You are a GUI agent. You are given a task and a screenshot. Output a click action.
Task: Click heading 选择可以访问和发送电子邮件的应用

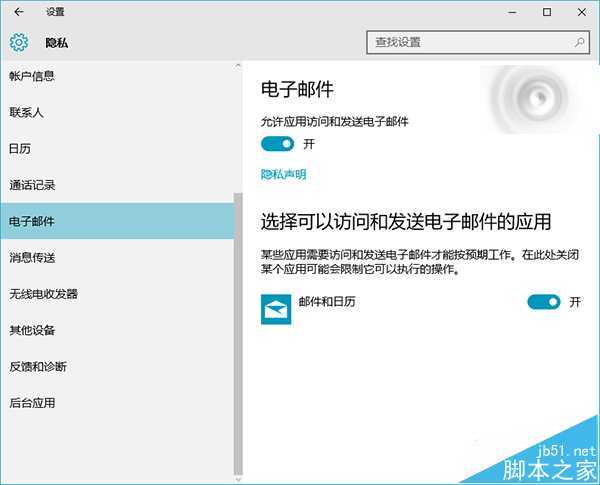click(x=406, y=222)
